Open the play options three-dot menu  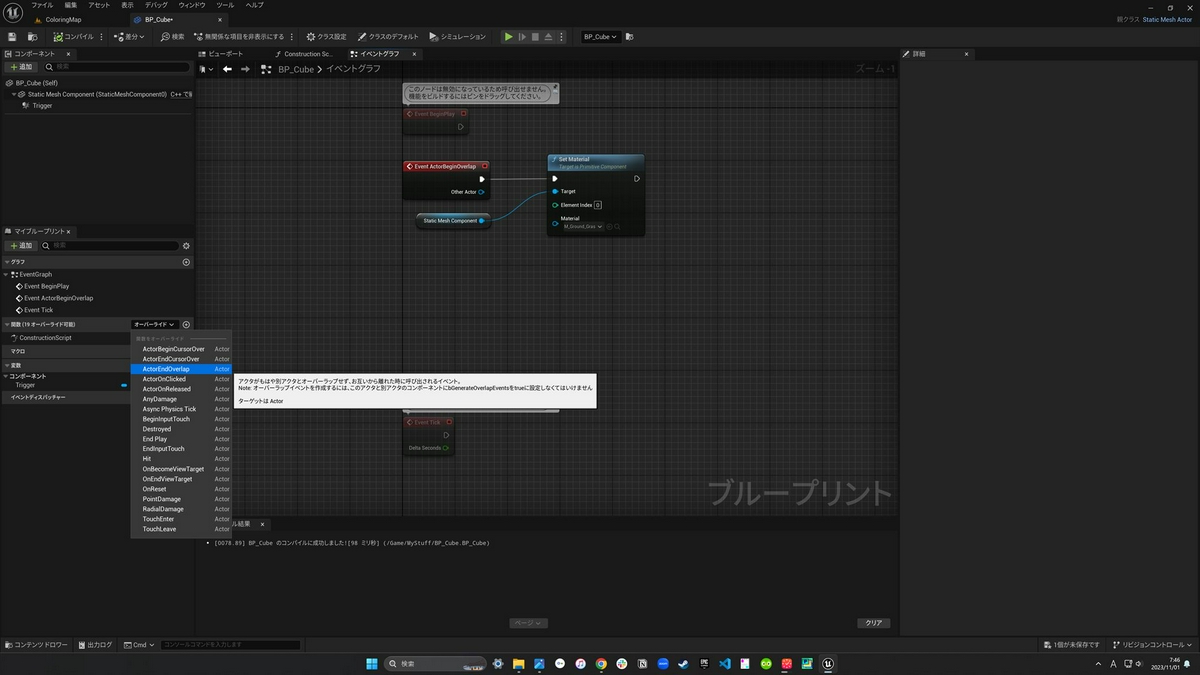[x=562, y=37]
